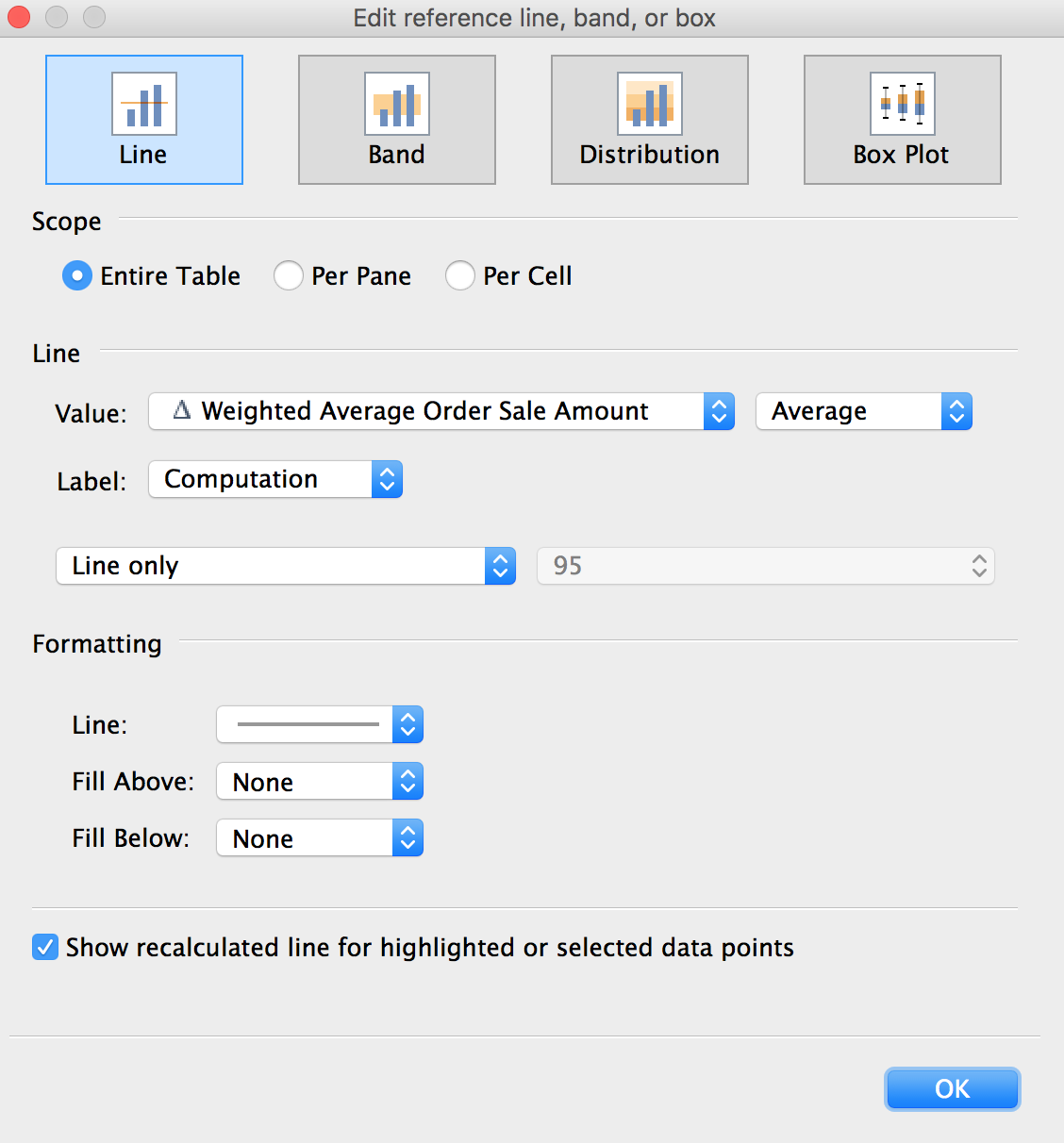Select the Entire Table scope radio button

coord(77,276)
